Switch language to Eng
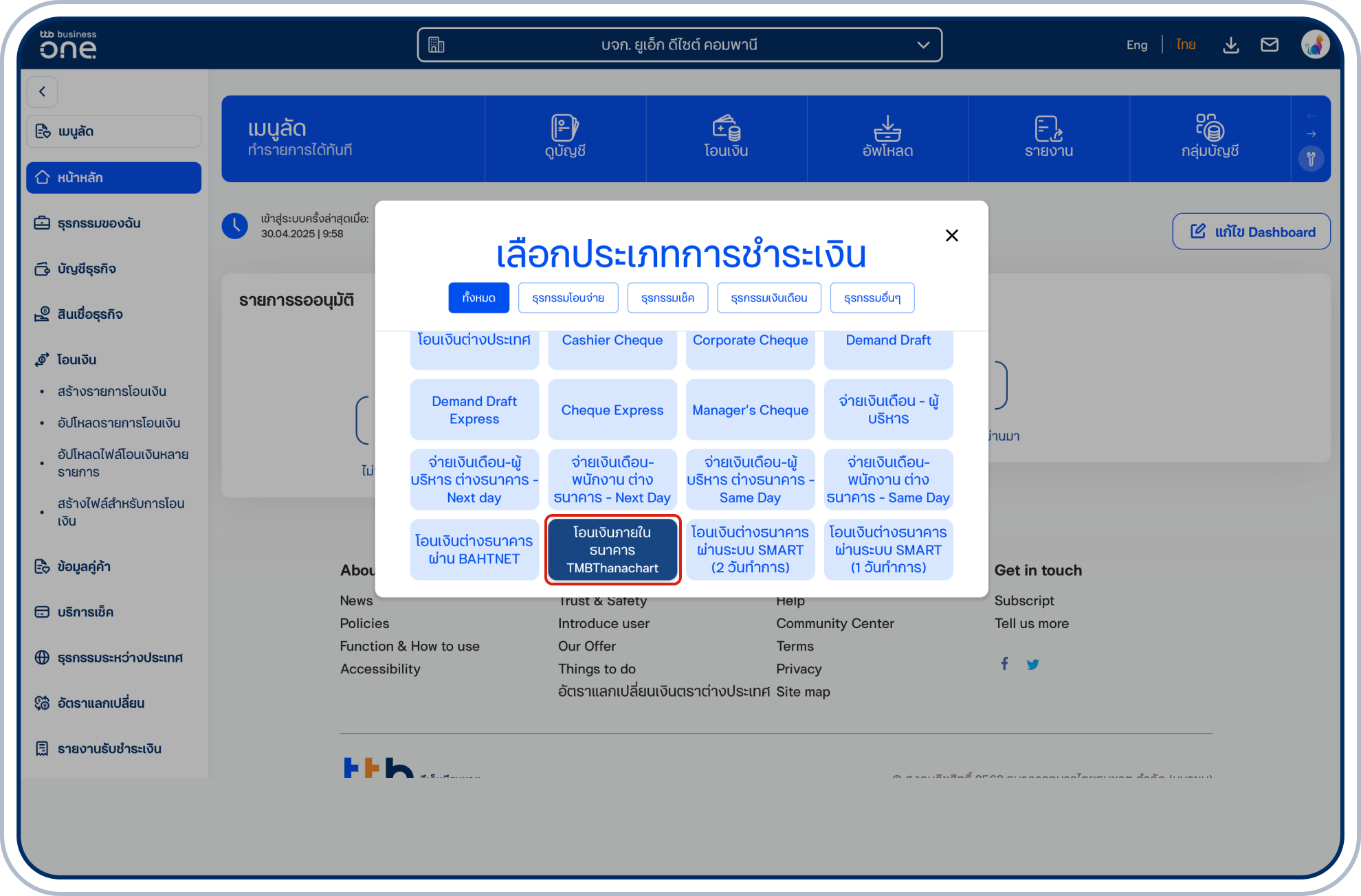The height and width of the screenshot is (896, 1361). pyautogui.click(x=1136, y=45)
